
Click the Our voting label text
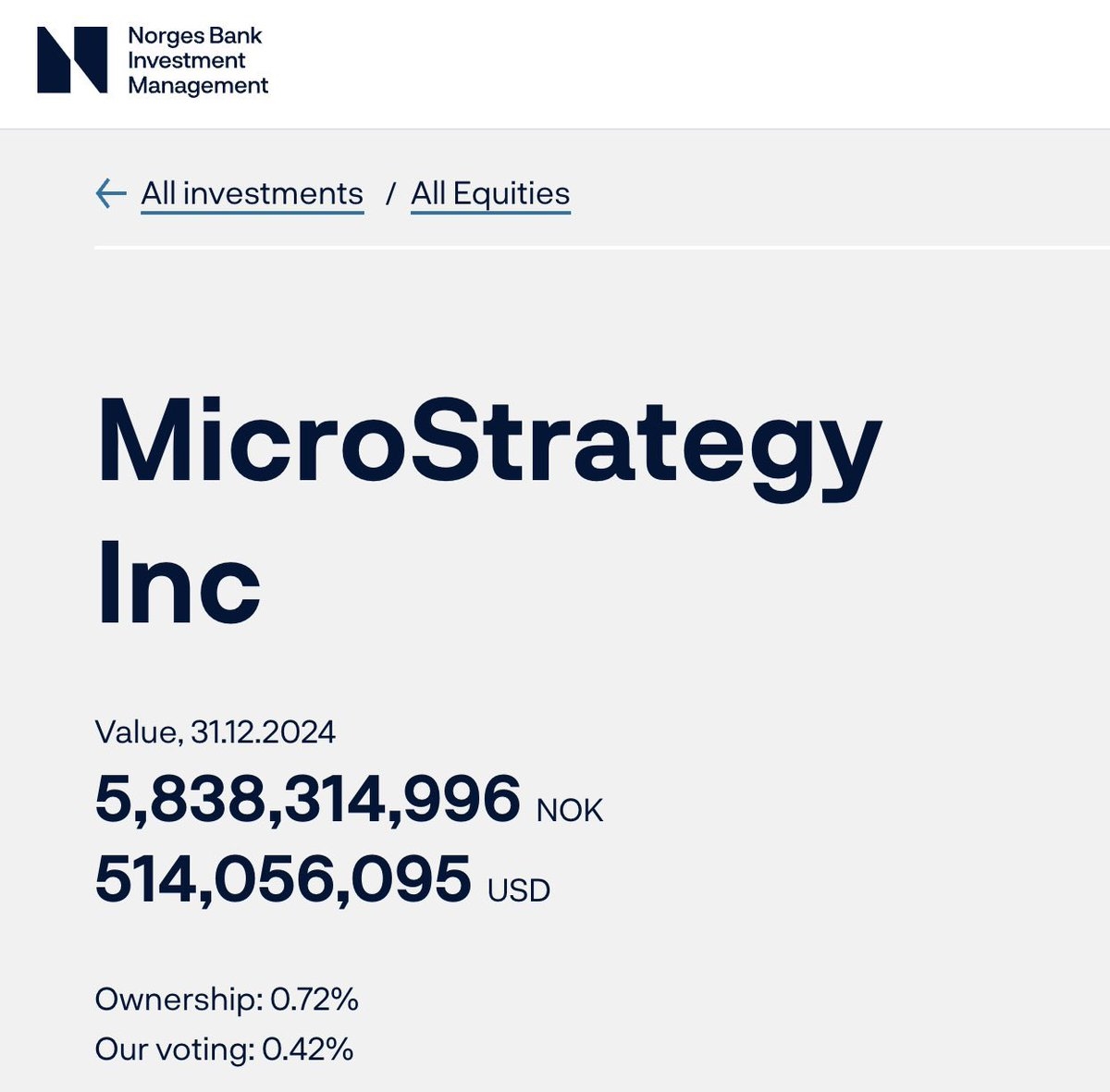pyautogui.click(x=174, y=1049)
